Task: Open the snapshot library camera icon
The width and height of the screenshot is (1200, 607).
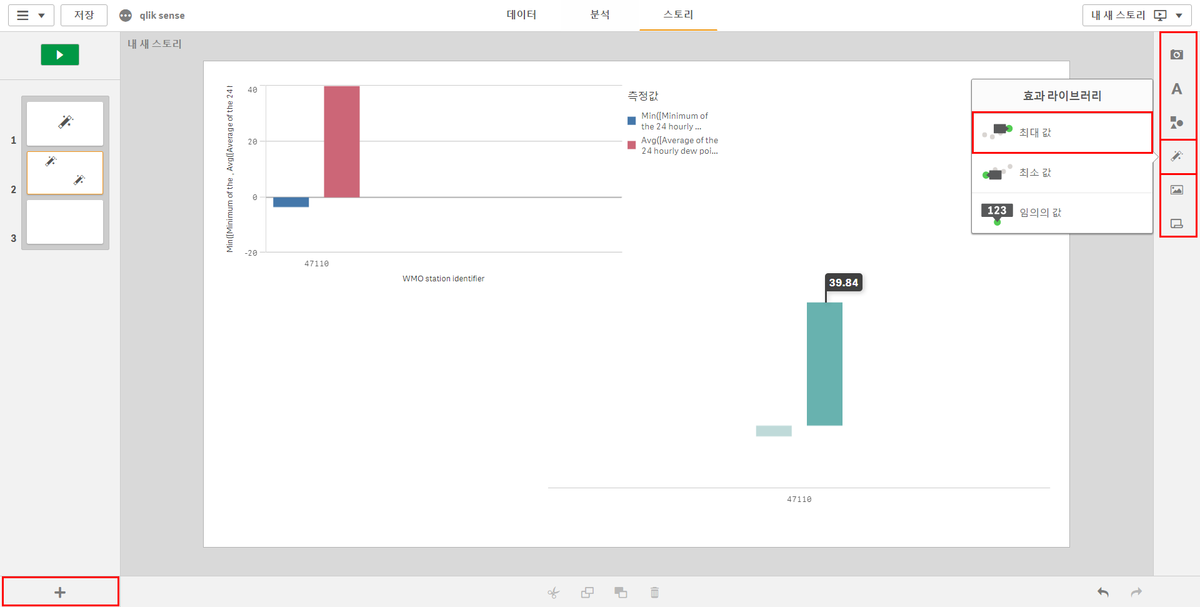Action: [1177, 55]
